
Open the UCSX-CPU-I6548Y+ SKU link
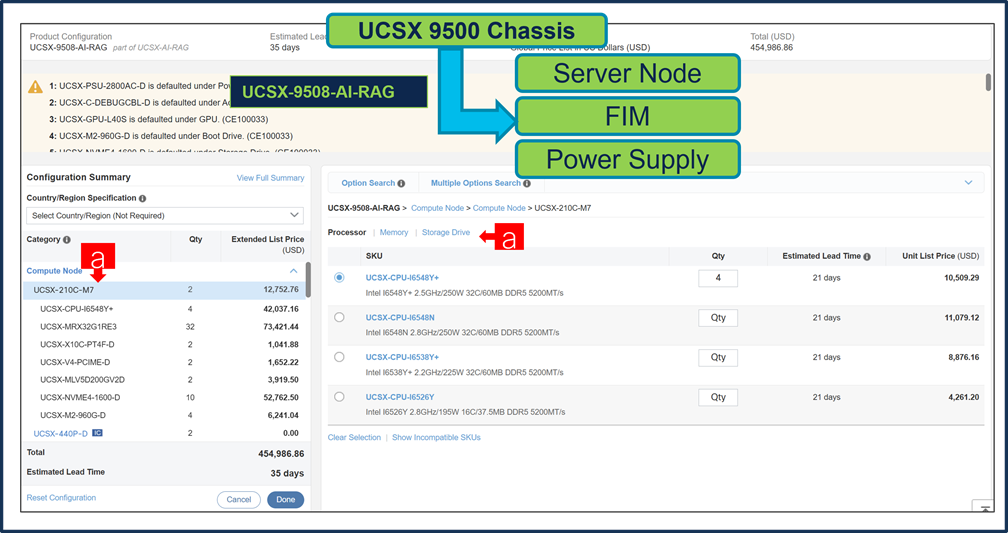(402, 278)
